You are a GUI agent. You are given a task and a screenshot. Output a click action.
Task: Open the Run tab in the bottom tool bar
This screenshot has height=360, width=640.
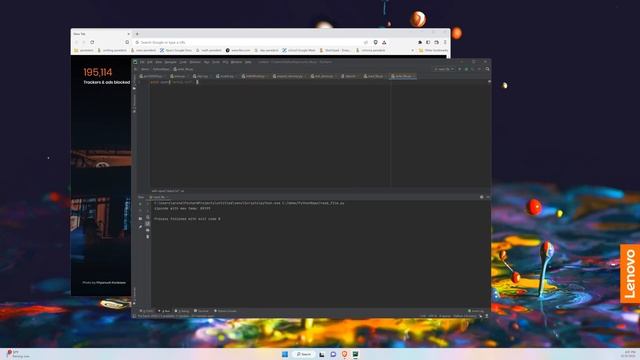[164, 311]
